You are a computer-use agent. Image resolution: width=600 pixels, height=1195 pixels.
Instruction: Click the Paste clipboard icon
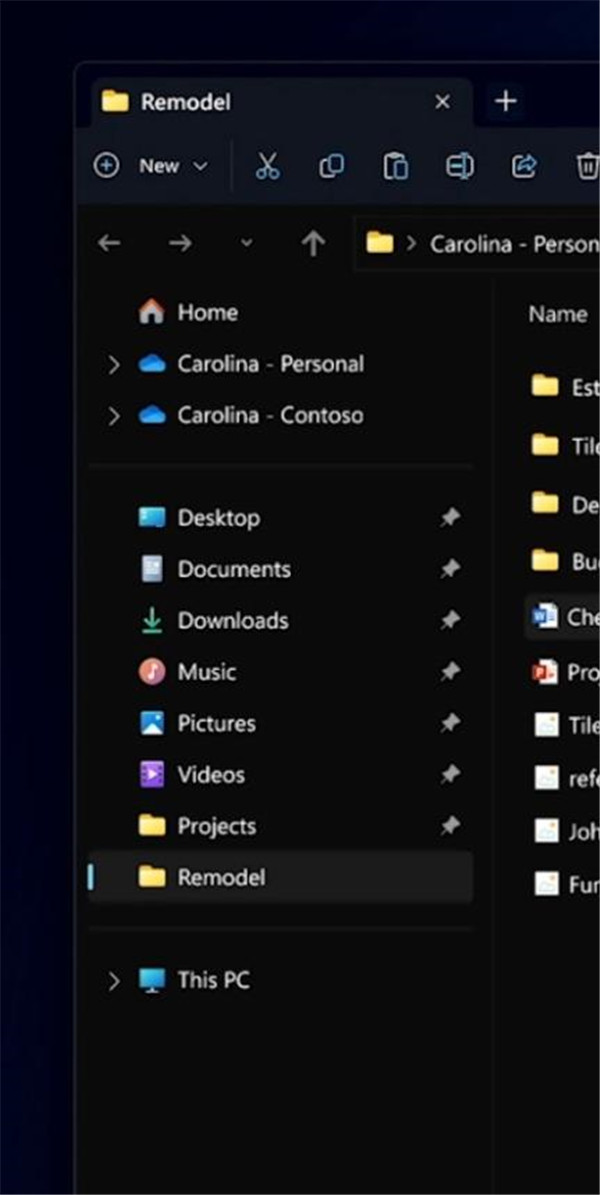coord(395,166)
